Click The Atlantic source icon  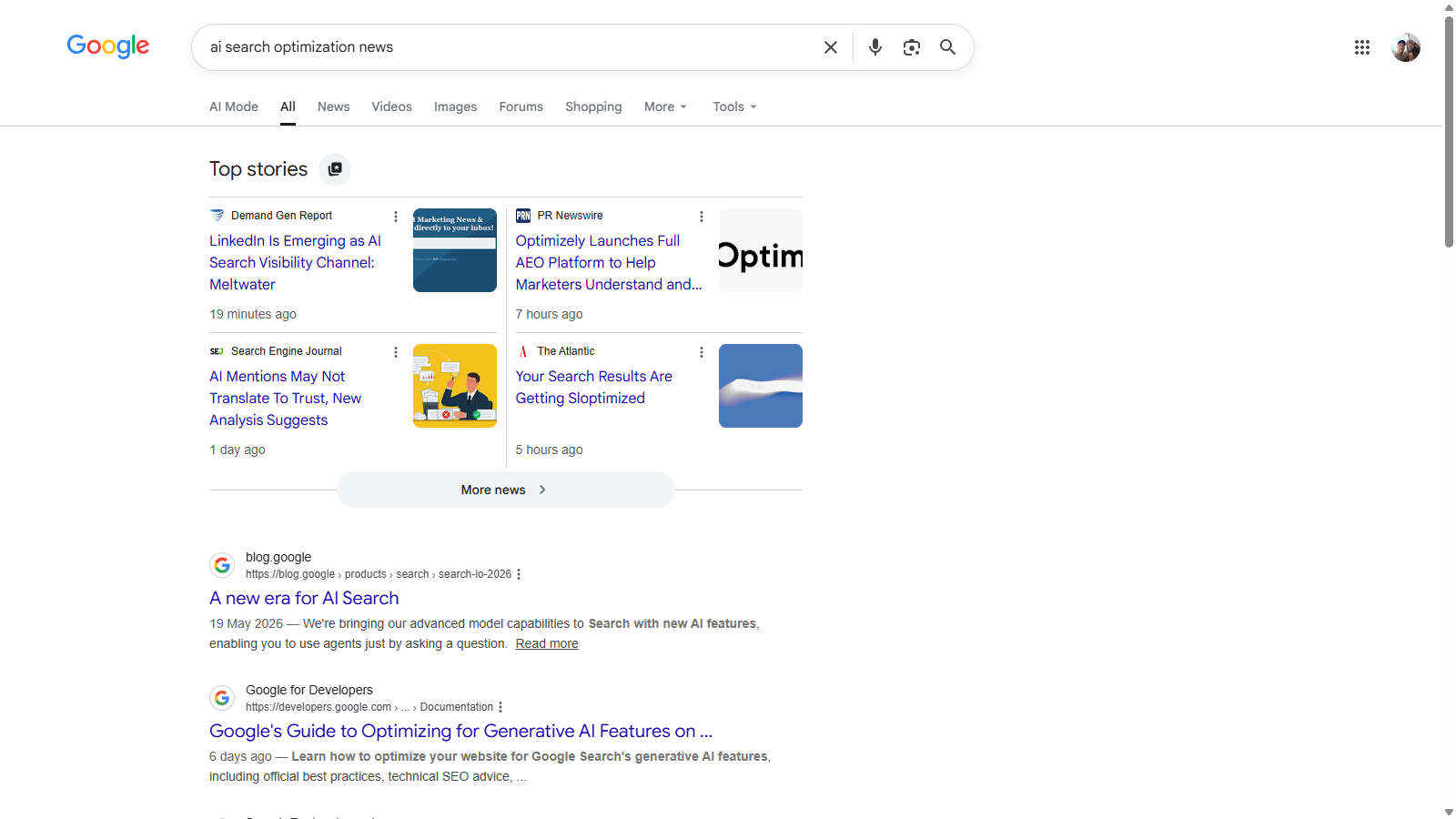pyautogui.click(x=523, y=351)
